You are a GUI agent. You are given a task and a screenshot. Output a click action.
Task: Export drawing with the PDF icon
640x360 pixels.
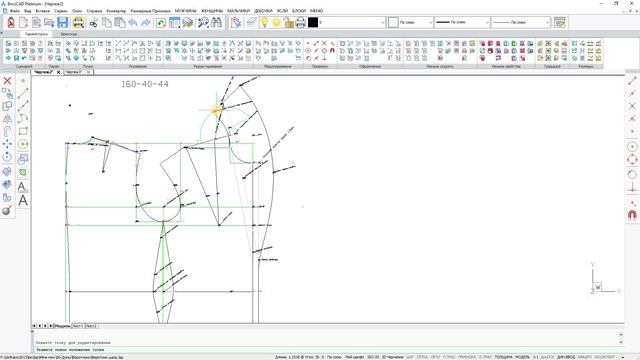click(x=11, y=22)
